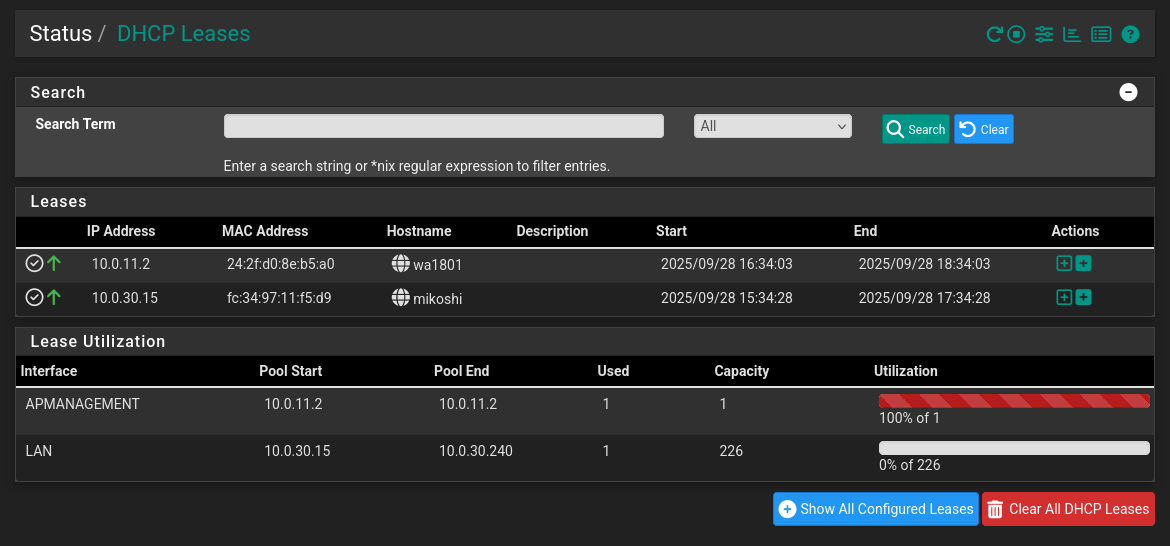Open related status chart icon

[x=1072, y=35]
